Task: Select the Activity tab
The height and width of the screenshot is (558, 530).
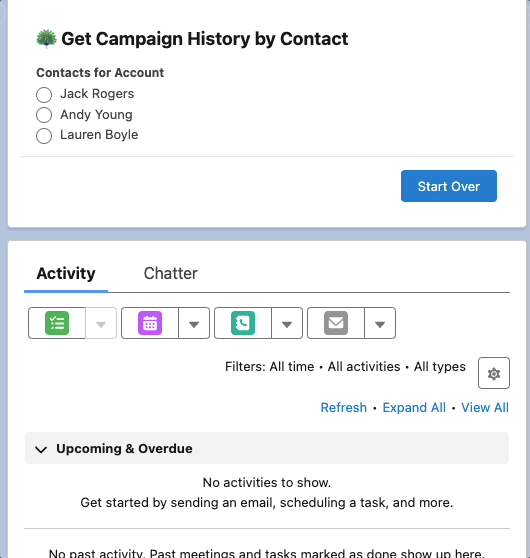Action: (66, 273)
